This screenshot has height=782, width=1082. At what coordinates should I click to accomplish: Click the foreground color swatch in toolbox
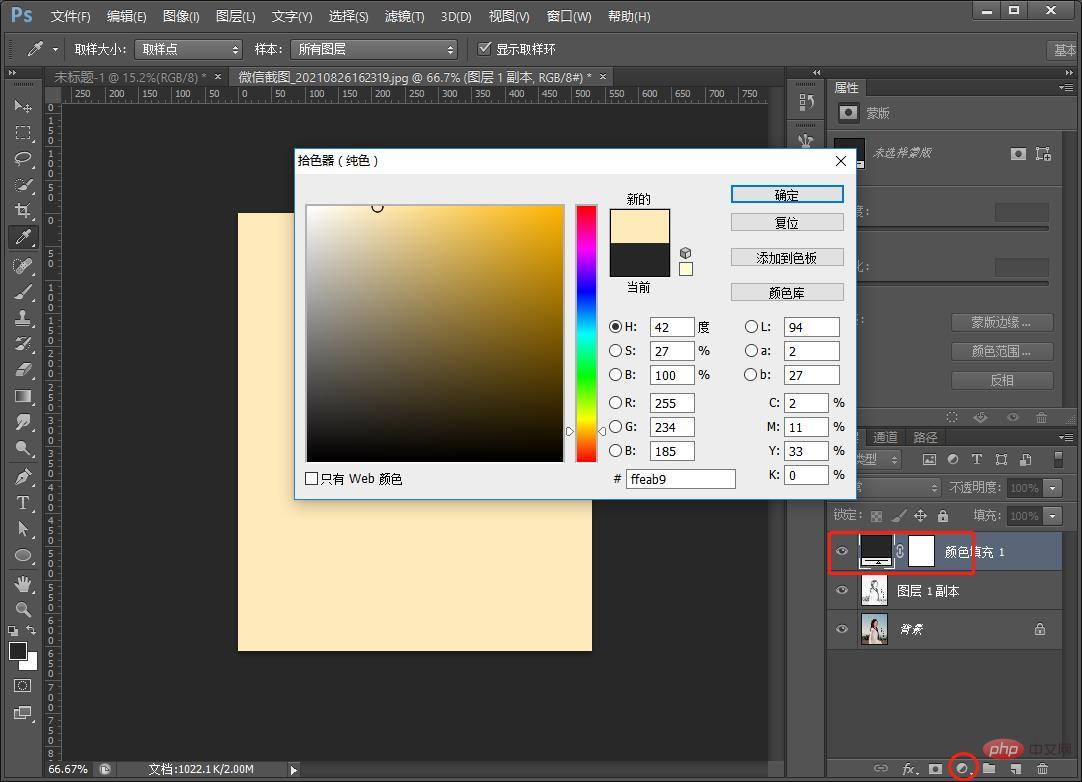pos(18,650)
